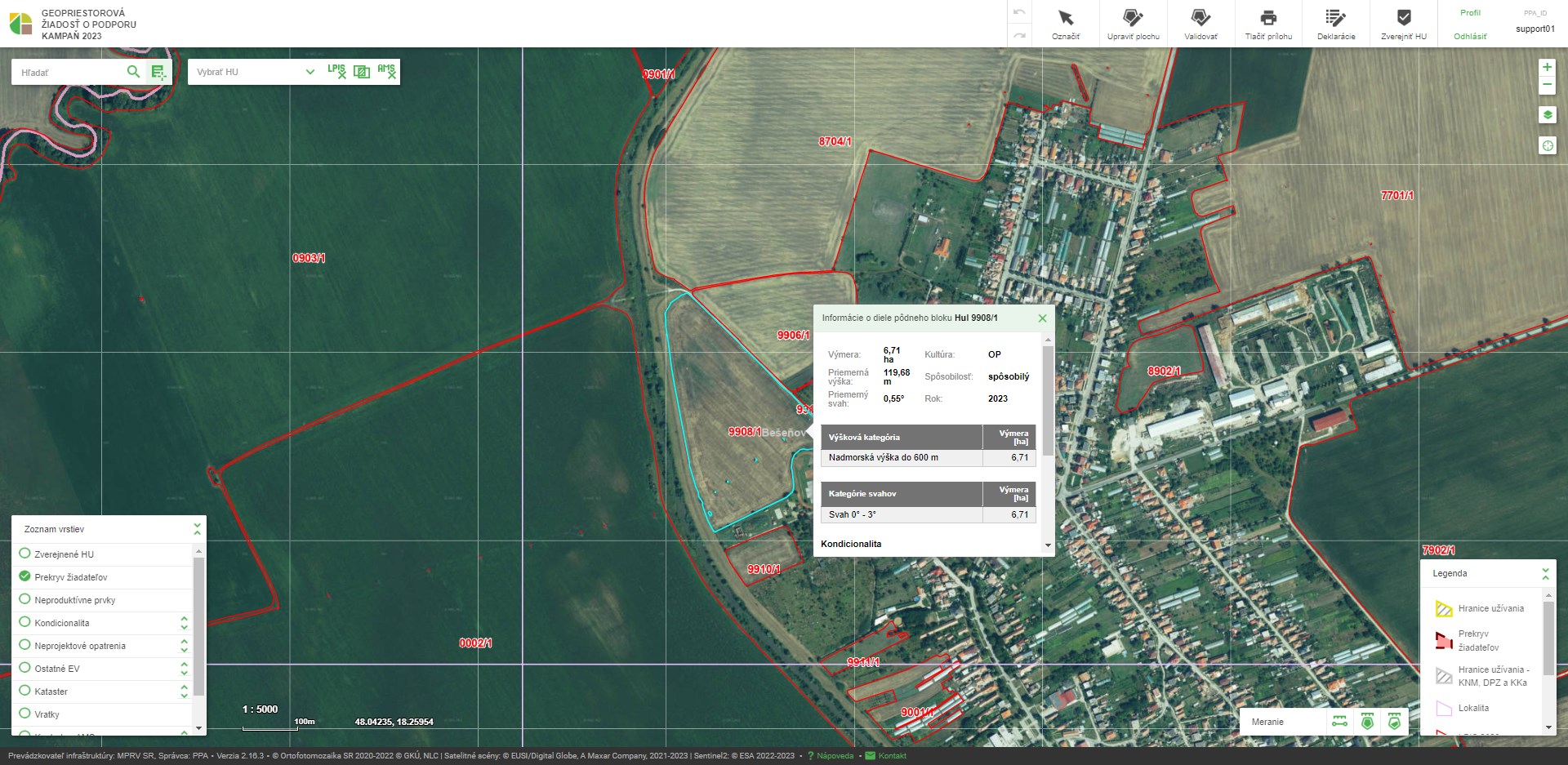
Task: Focus the Hľadať search field
Action: point(69,73)
